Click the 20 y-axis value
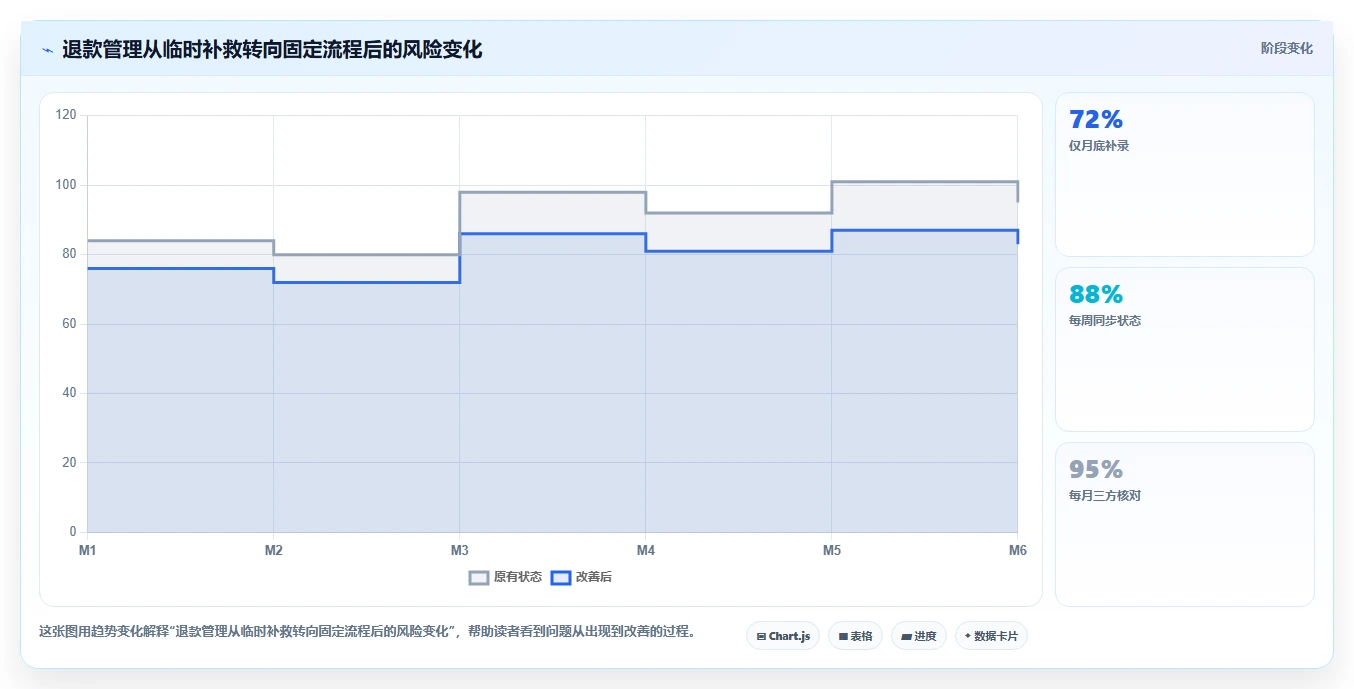1354x689 pixels. point(69,462)
